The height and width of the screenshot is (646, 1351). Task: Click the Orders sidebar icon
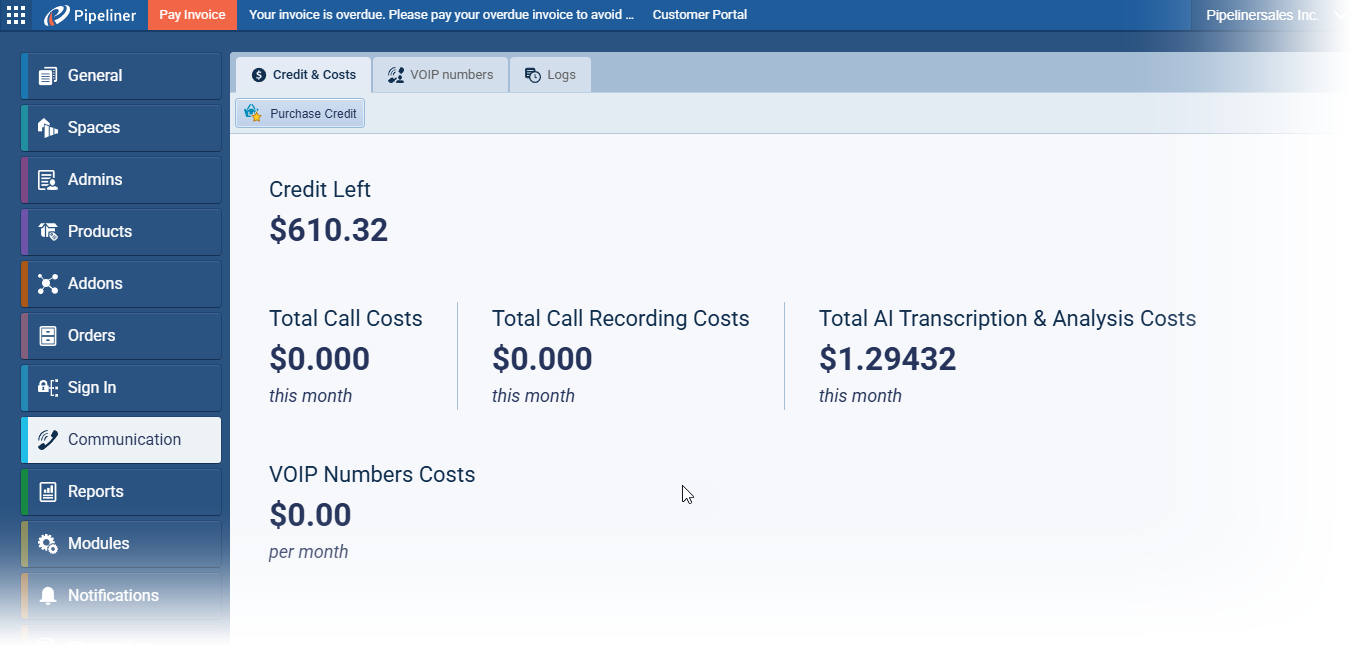pos(47,336)
